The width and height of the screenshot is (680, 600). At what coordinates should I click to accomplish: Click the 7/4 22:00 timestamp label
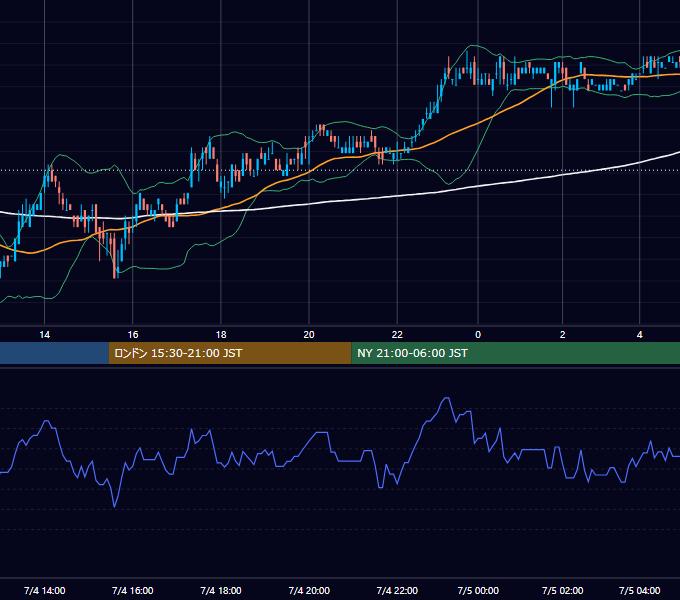click(397, 590)
